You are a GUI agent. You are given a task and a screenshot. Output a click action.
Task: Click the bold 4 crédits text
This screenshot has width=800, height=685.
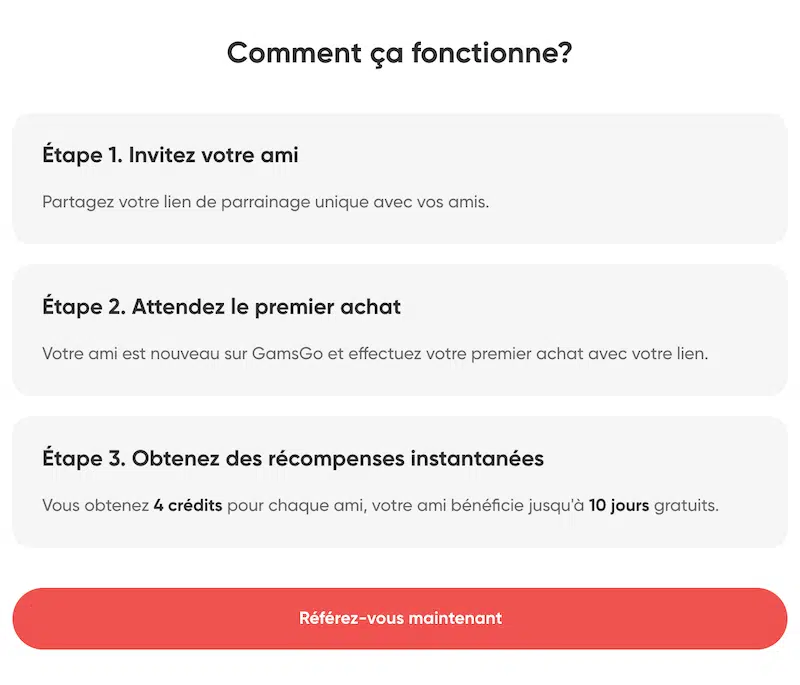(188, 505)
